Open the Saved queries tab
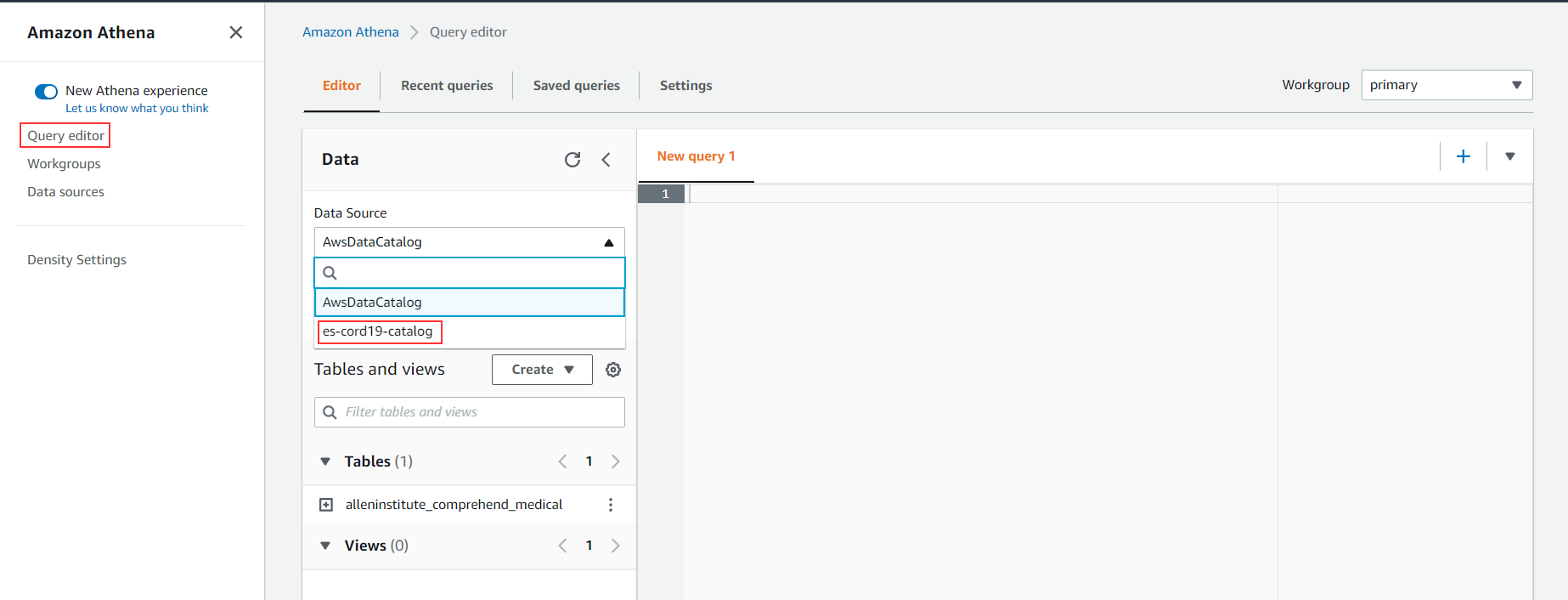The width and height of the screenshot is (1568, 600). point(576,85)
